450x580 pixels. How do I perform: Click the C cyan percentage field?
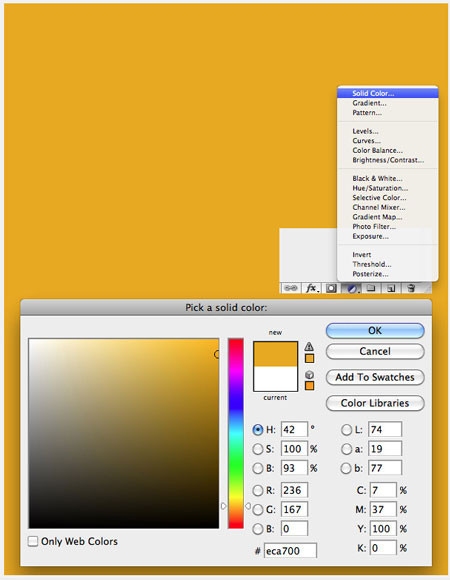(x=383, y=490)
